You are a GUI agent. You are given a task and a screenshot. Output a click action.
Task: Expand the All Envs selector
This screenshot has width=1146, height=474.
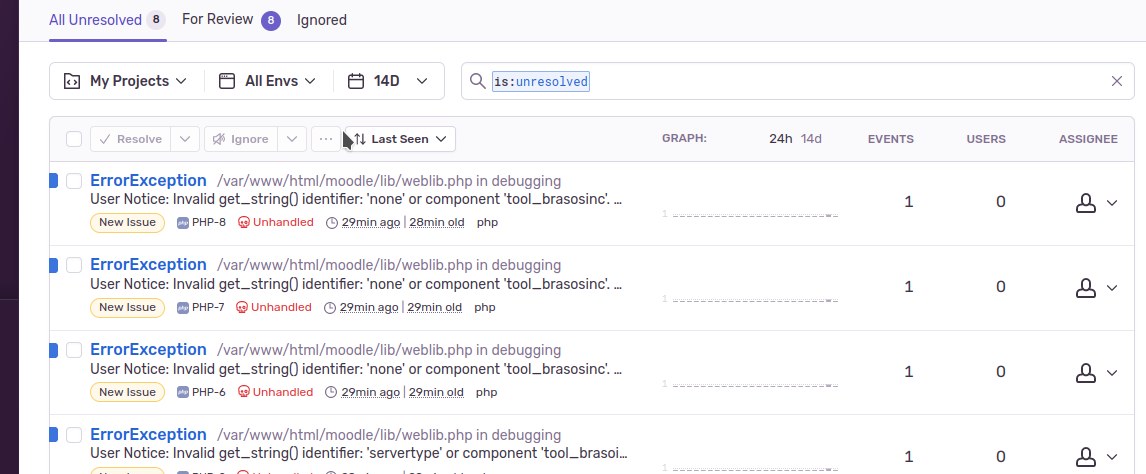coord(267,81)
